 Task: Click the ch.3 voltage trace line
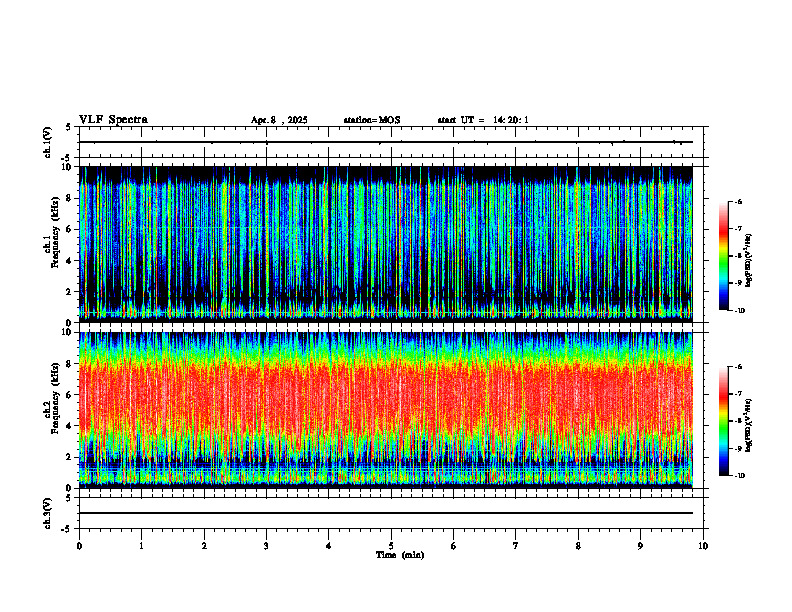(386, 513)
